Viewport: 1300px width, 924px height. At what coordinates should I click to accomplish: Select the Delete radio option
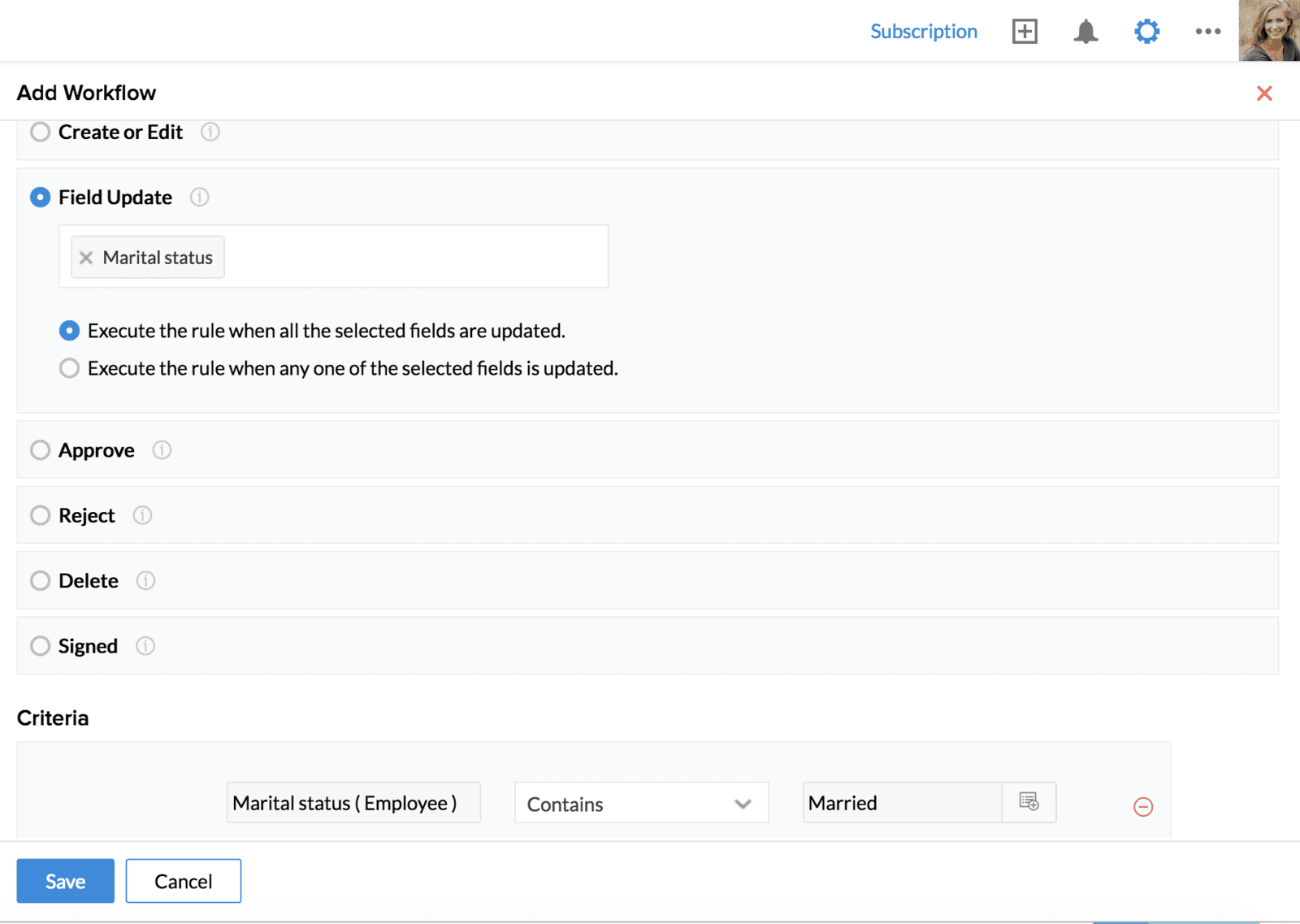point(40,580)
